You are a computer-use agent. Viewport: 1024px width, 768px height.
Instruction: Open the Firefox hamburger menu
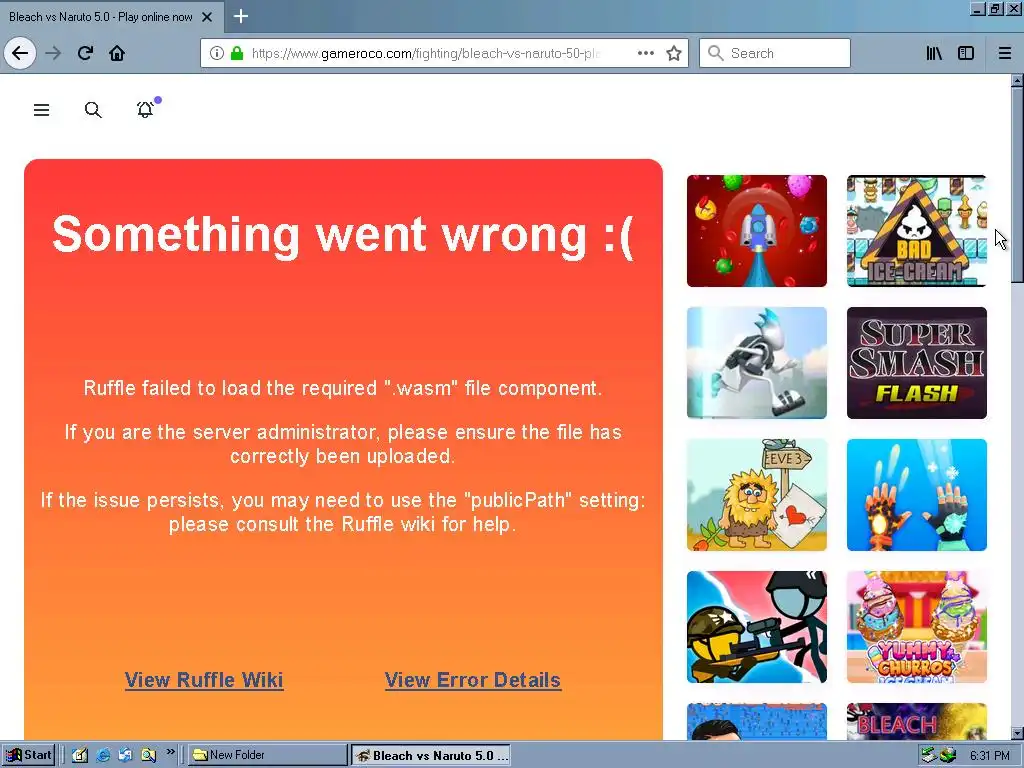[x=1004, y=53]
